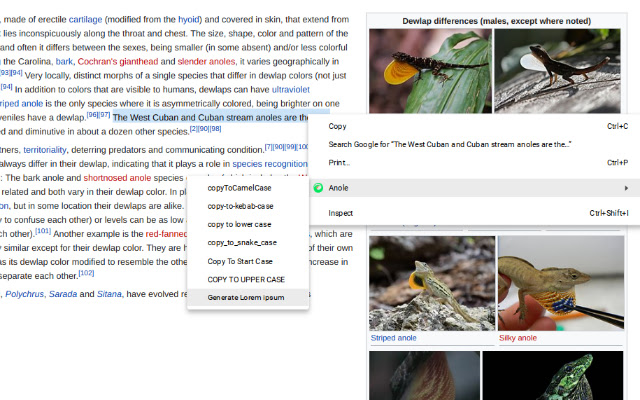Open the orange dewlap lizard photo
This screenshot has height=400, width=640.
coord(430,69)
